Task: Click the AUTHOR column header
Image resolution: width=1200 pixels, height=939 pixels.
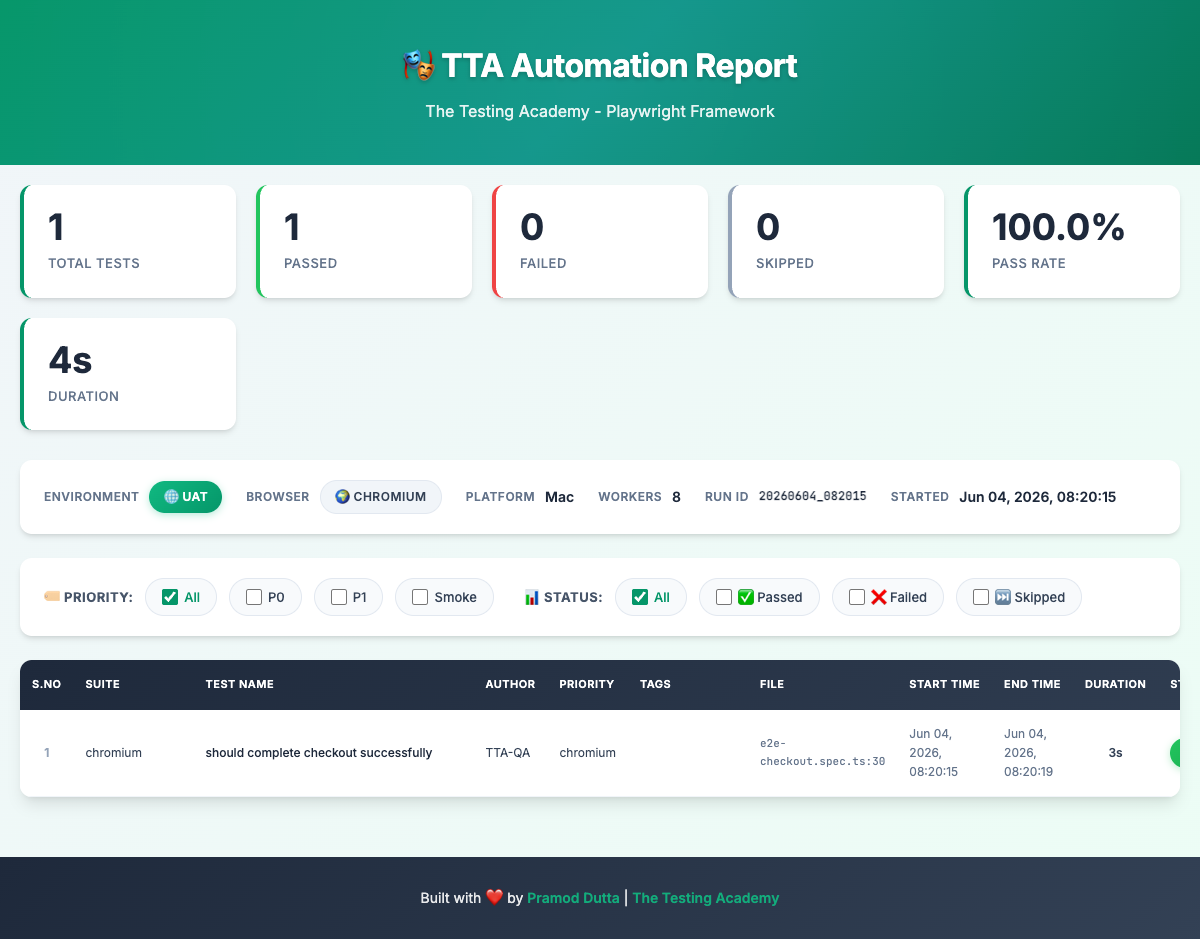Action: click(x=510, y=685)
